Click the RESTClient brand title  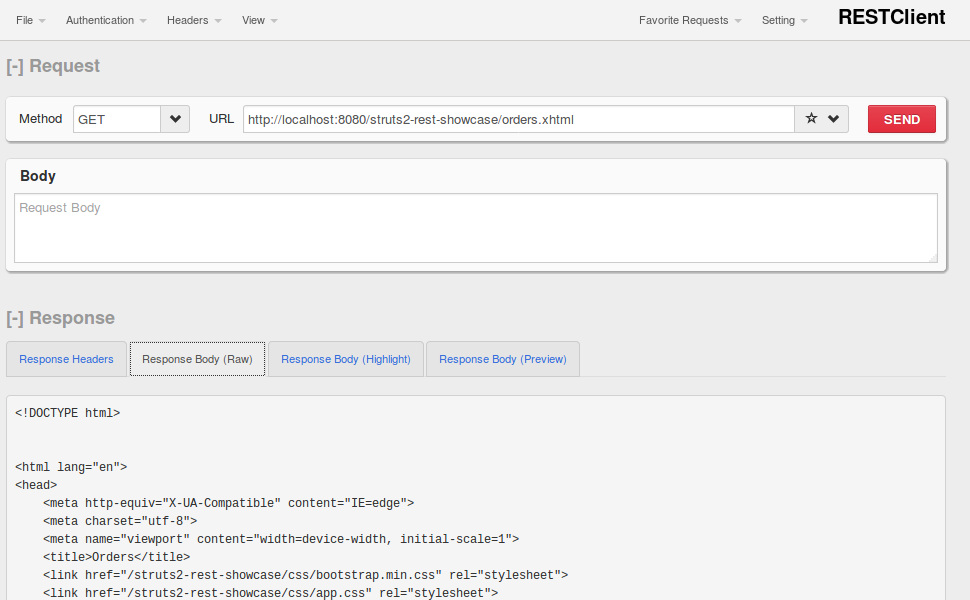891,17
